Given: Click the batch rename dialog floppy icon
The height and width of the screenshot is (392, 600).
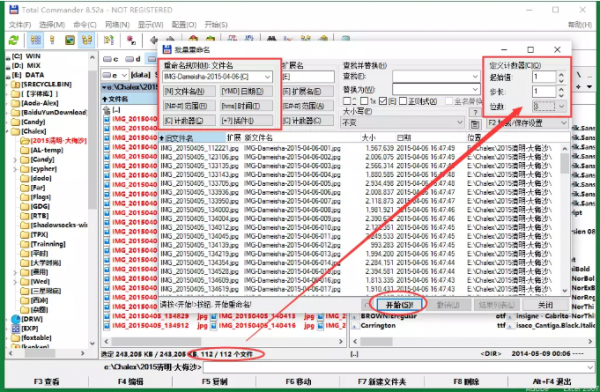Looking at the screenshot, I should 167,49.
